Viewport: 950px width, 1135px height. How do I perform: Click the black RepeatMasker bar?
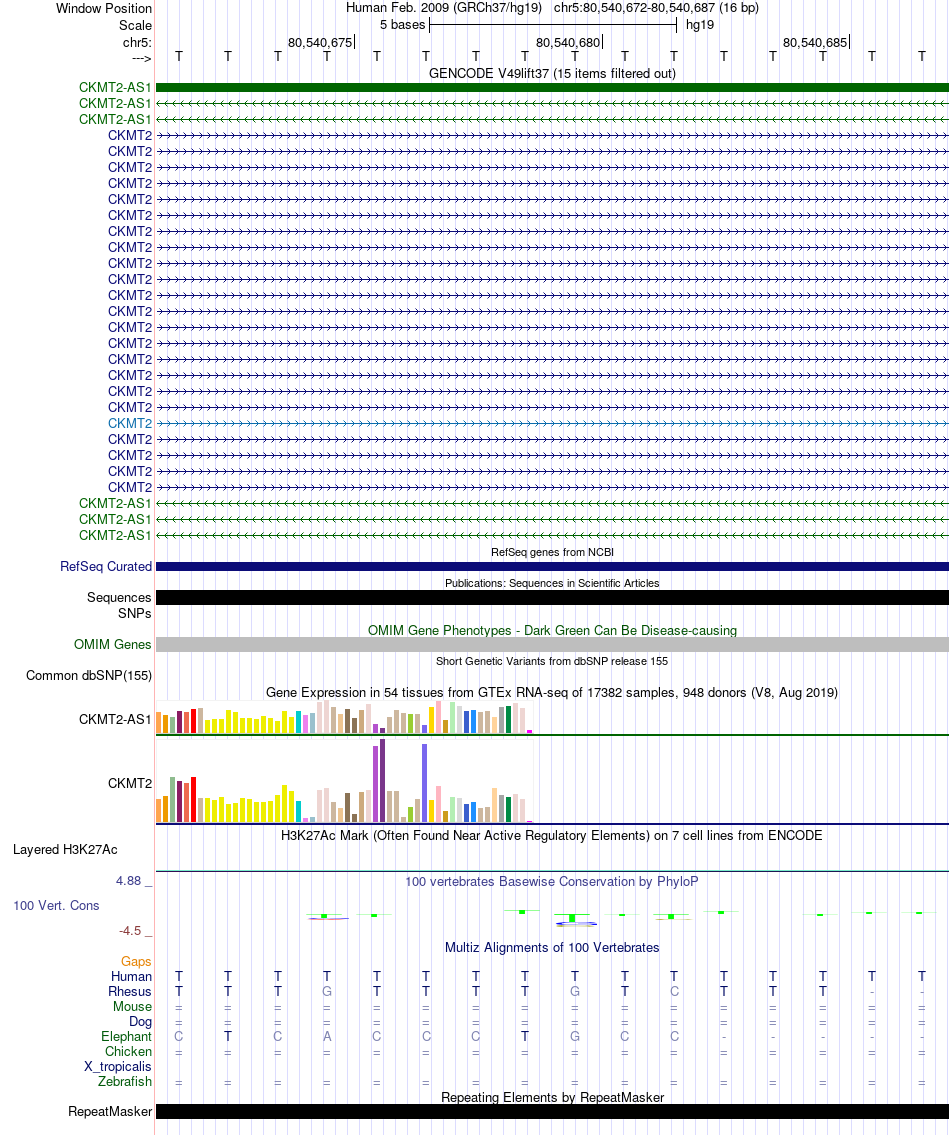tap(552, 1112)
